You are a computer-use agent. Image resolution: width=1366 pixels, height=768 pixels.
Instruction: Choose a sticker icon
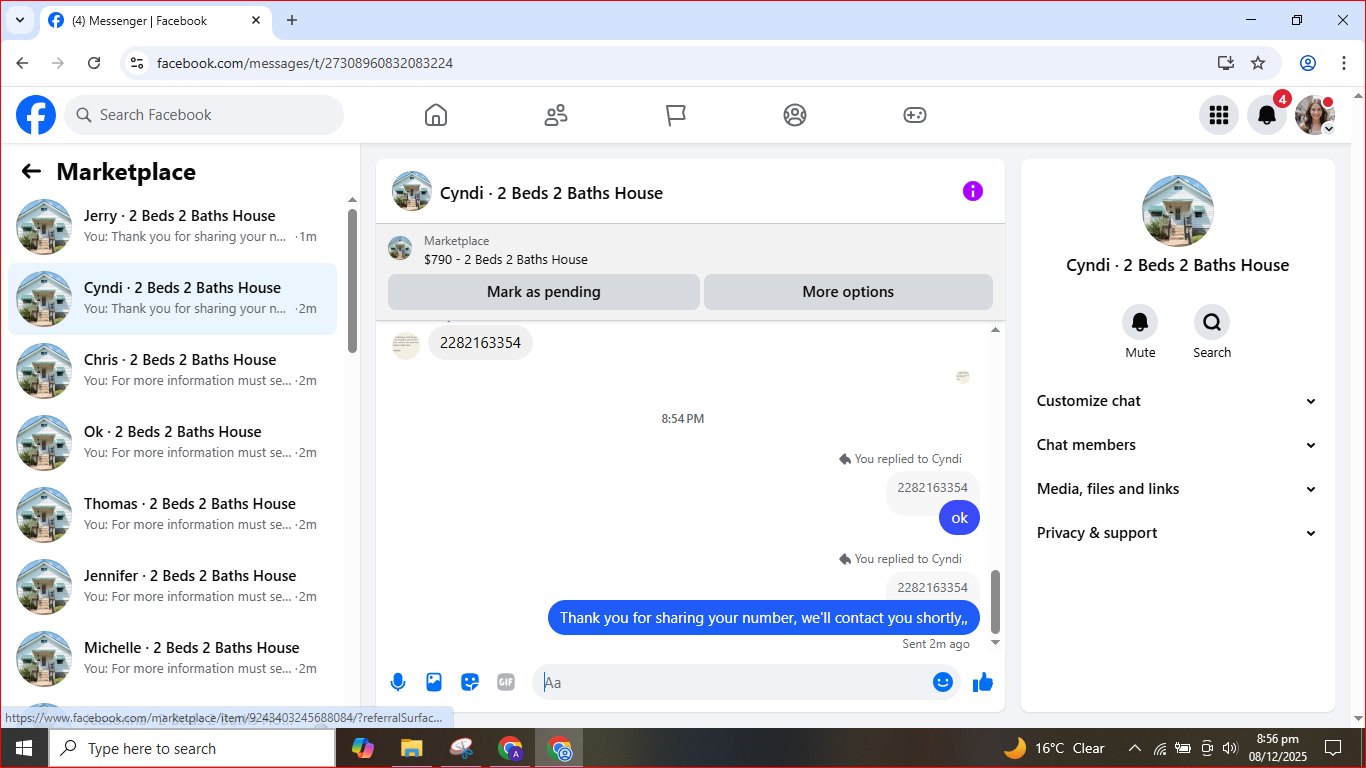pos(470,682)
